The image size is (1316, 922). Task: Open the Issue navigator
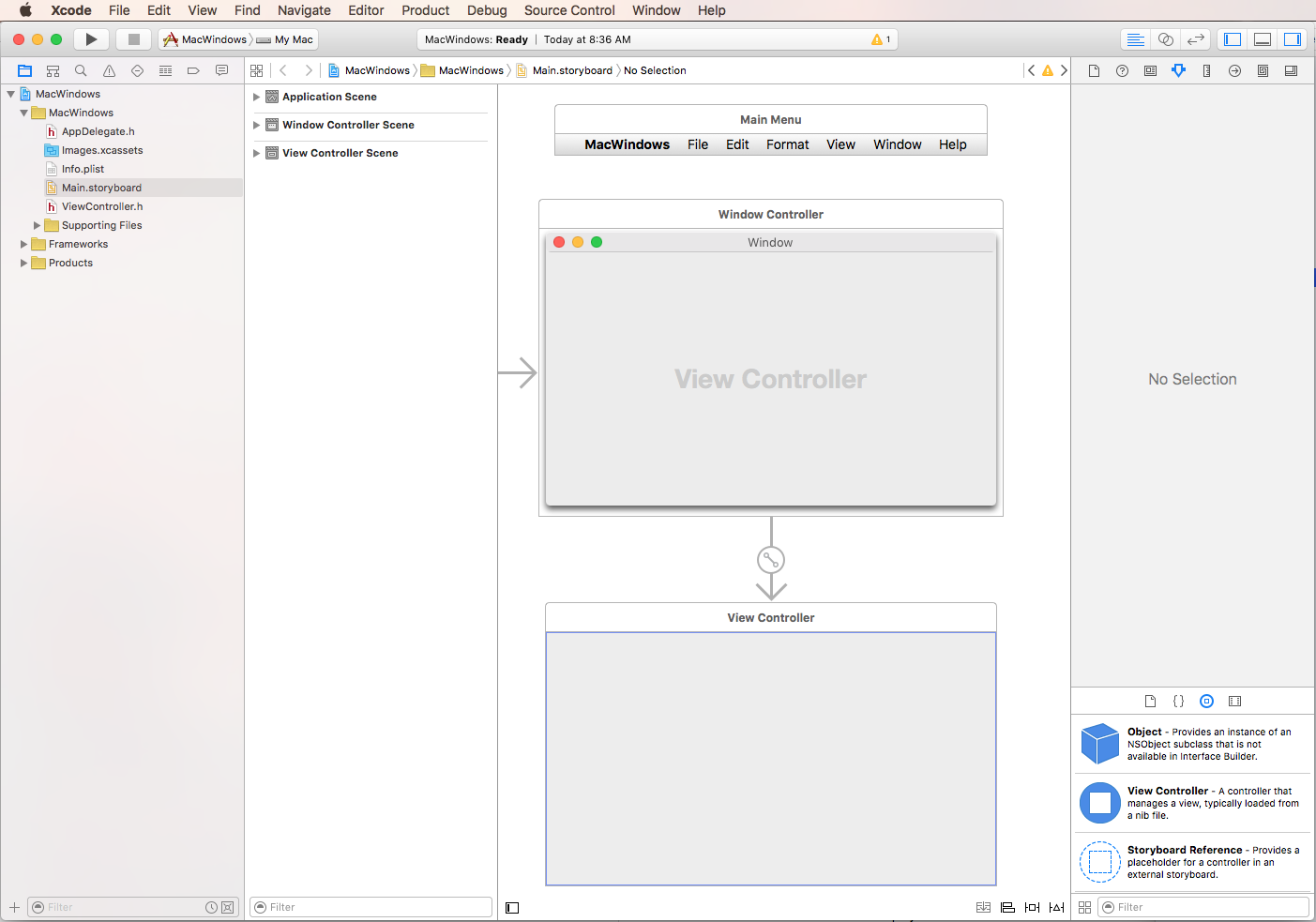coord(108,70)
